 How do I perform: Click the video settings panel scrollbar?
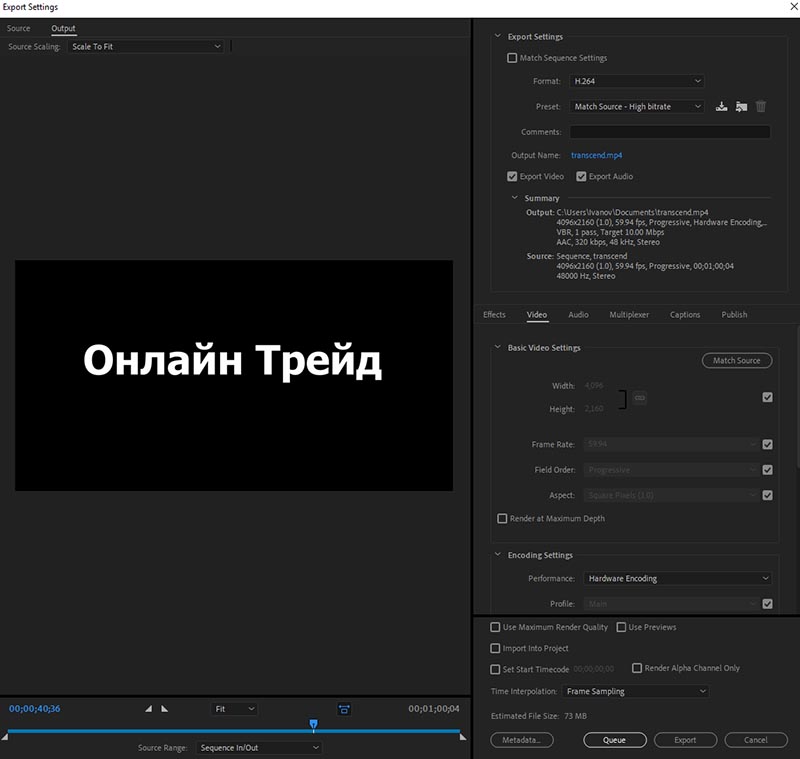coord(797,398)
